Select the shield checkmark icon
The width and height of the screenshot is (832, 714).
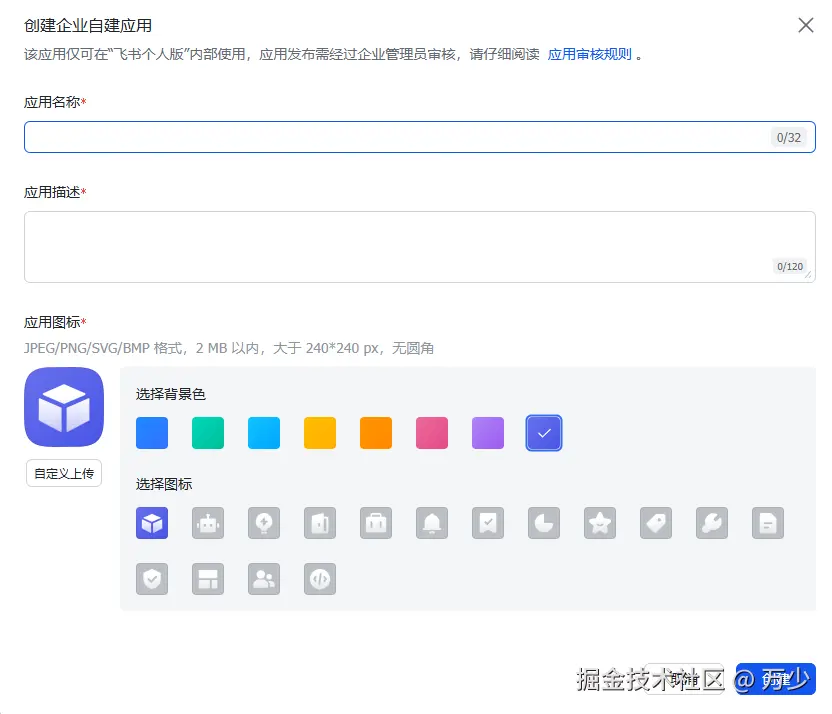152,579
